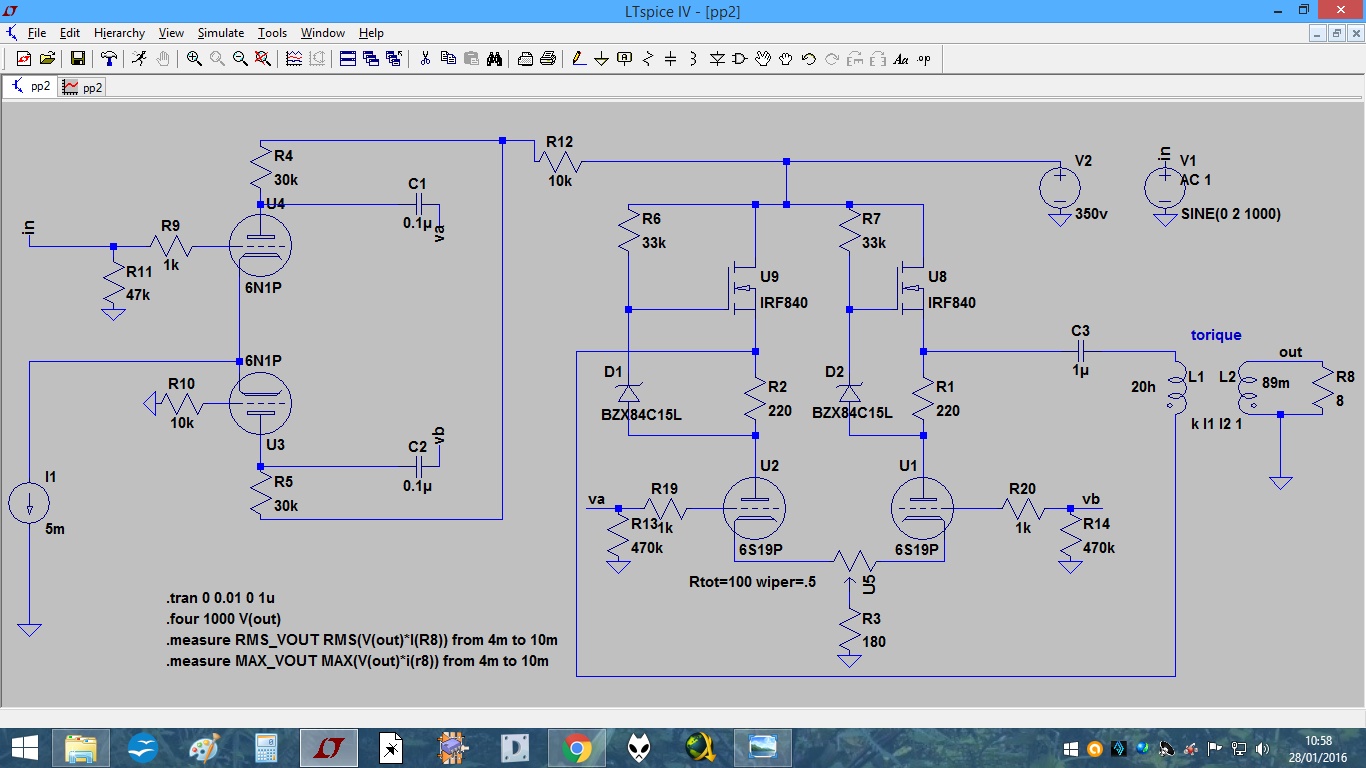
Task: Click the SINE(0 2 1000) text of V1
Action: tap(1231, 214)
